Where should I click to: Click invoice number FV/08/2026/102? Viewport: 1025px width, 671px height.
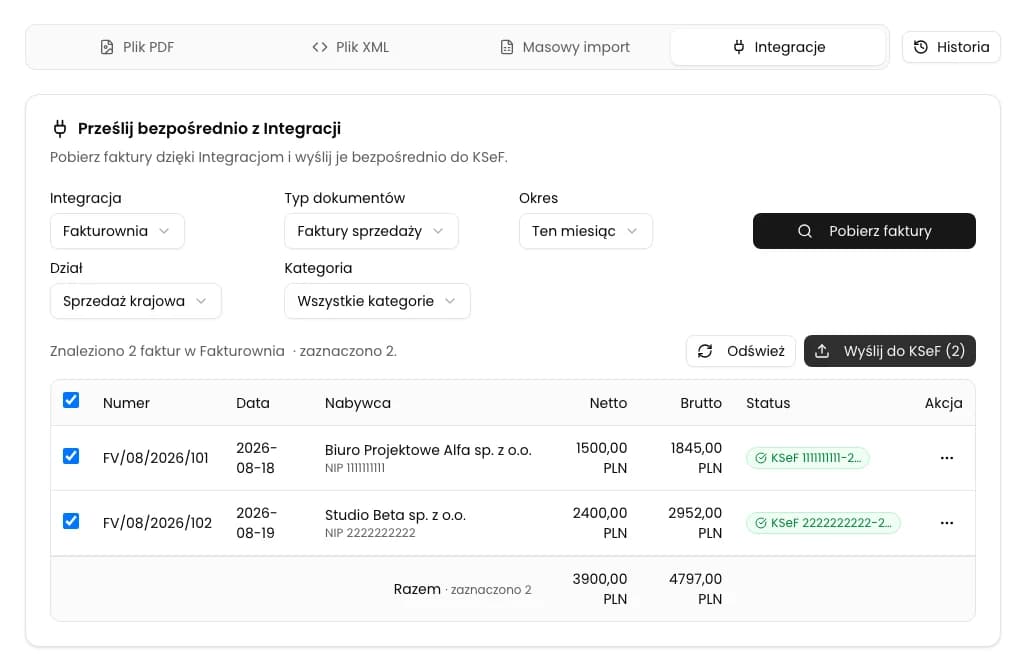click(158, 523)
